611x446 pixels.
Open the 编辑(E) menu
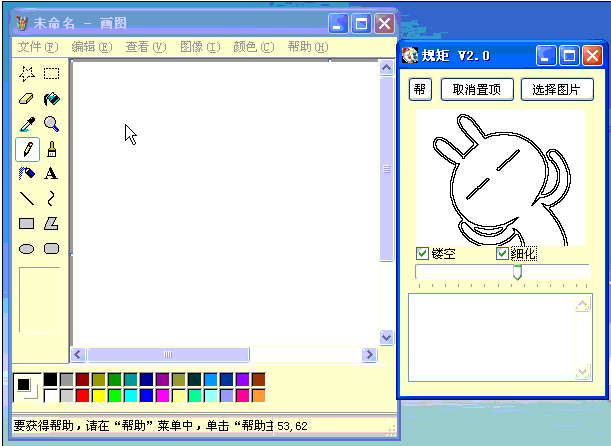point(92,47)
